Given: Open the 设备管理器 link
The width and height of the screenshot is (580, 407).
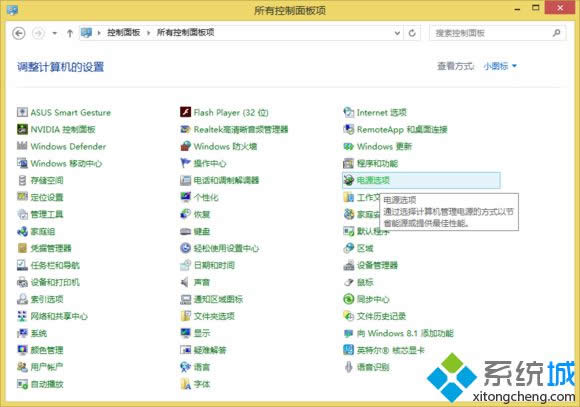Looking at the screenshot, I should point(377,265).
